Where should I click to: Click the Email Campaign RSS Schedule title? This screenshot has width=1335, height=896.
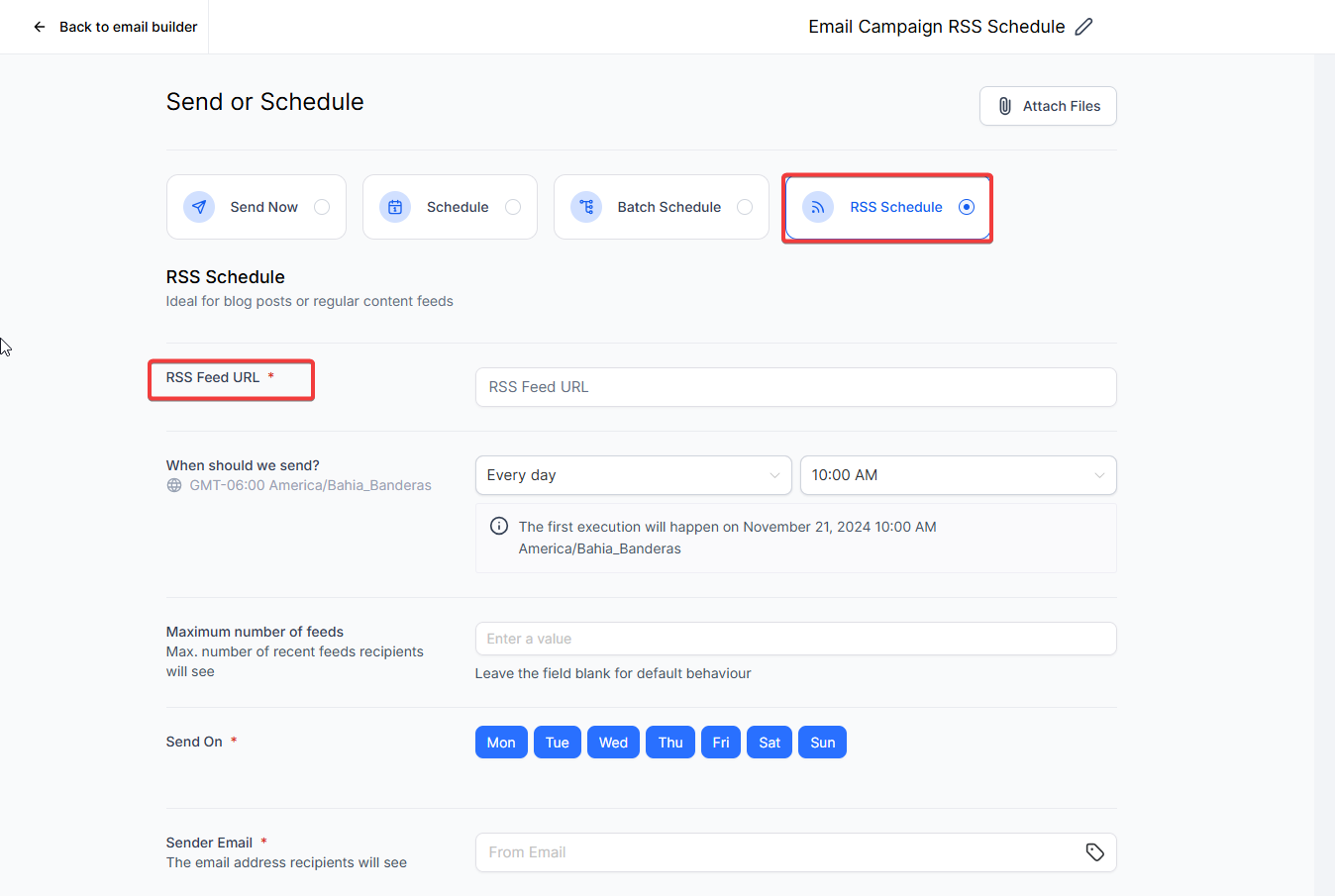click(937, 27)
